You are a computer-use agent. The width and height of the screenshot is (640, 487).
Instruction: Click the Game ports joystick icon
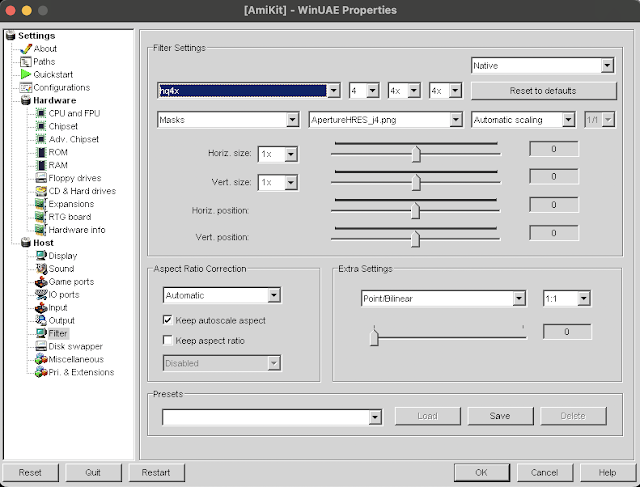pos(41,282)
